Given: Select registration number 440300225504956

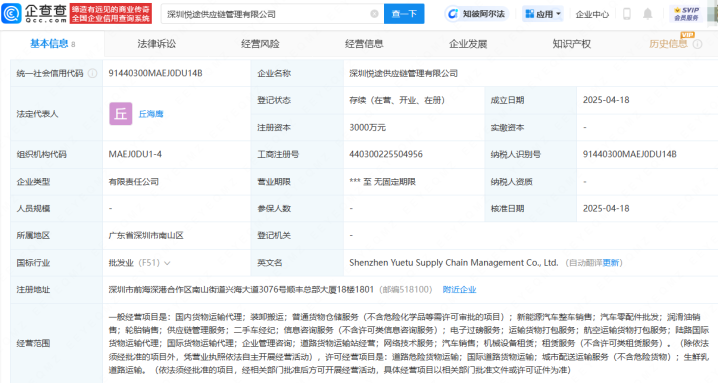Looking at the screenshot, I should click(386, 154).
